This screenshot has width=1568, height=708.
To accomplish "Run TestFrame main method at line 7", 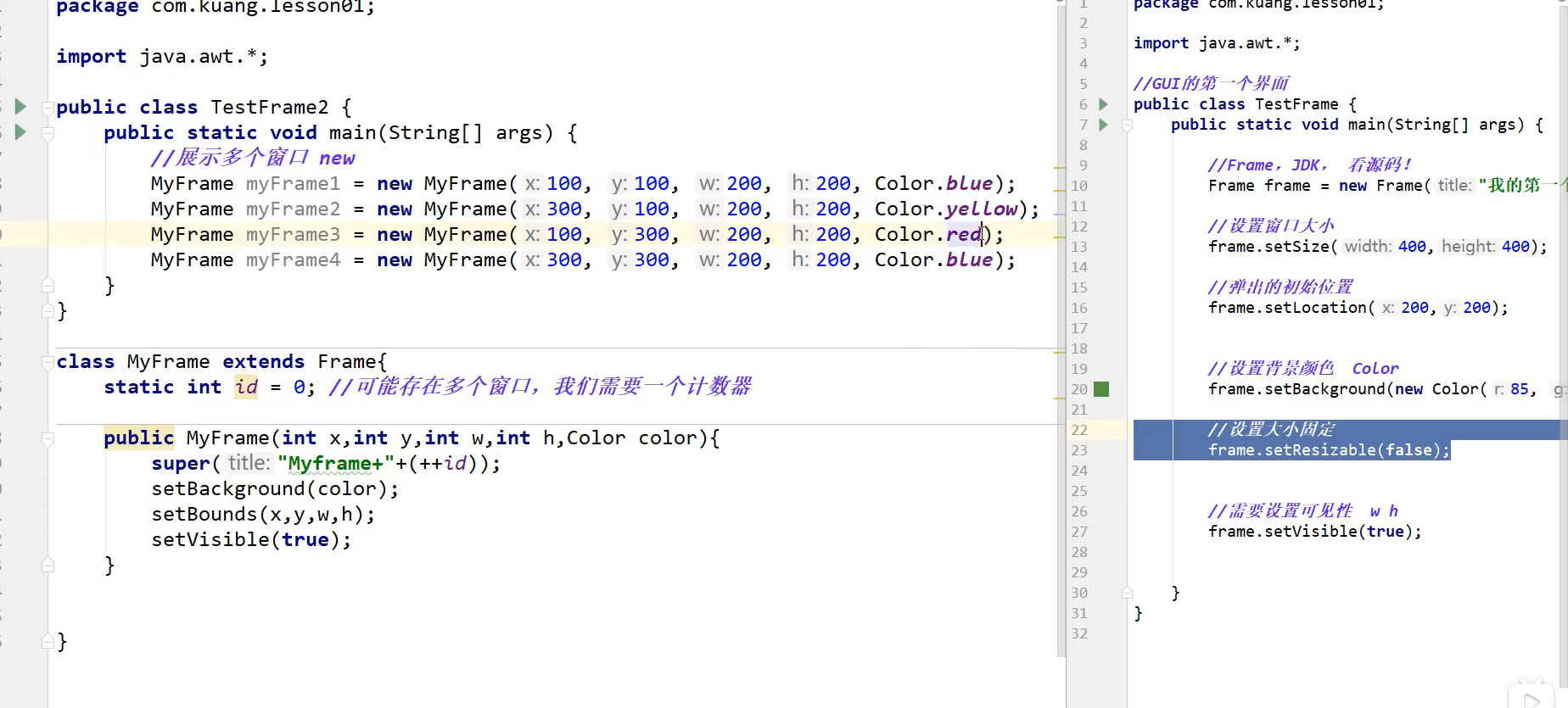I will pos(1103,125).
